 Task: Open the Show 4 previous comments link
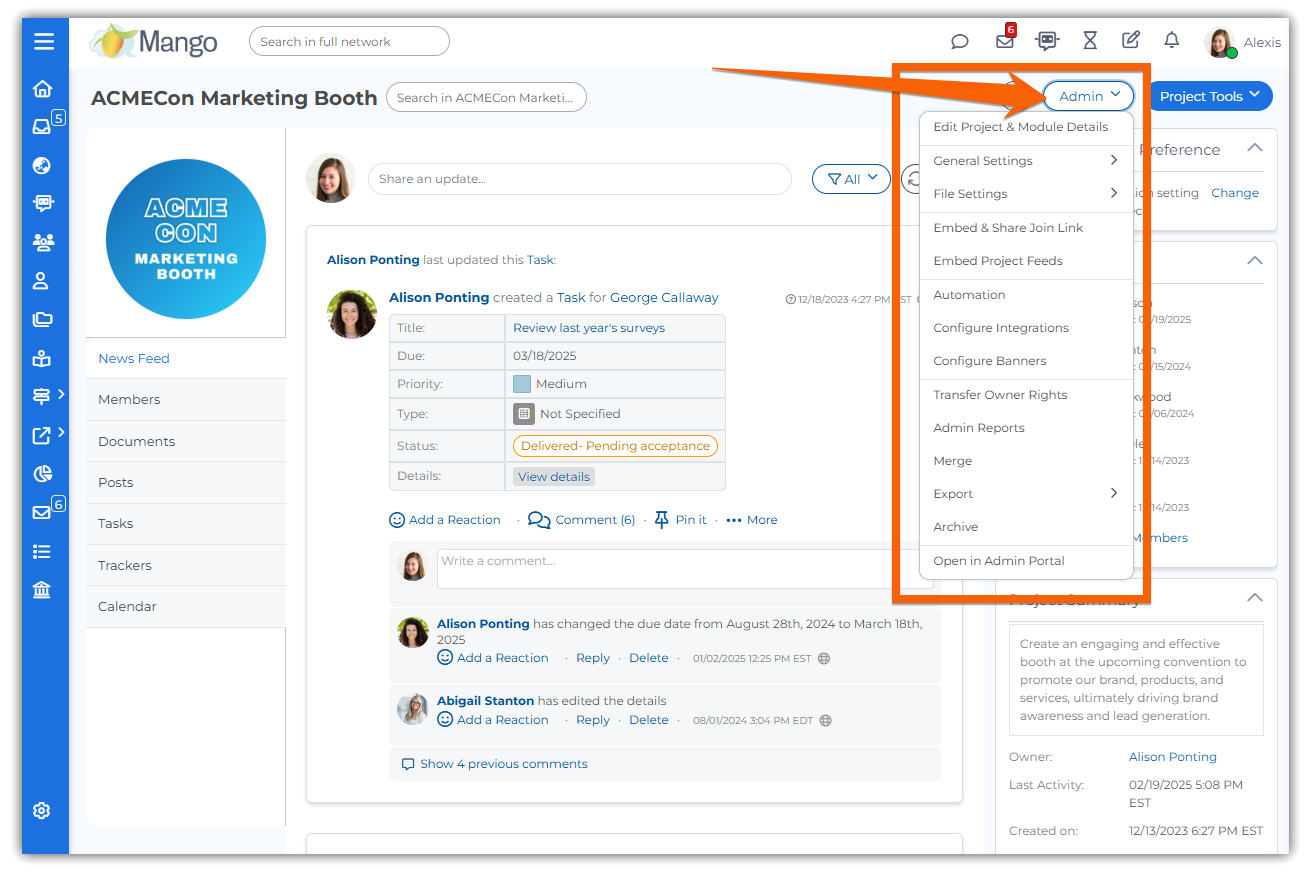point(503,764)
